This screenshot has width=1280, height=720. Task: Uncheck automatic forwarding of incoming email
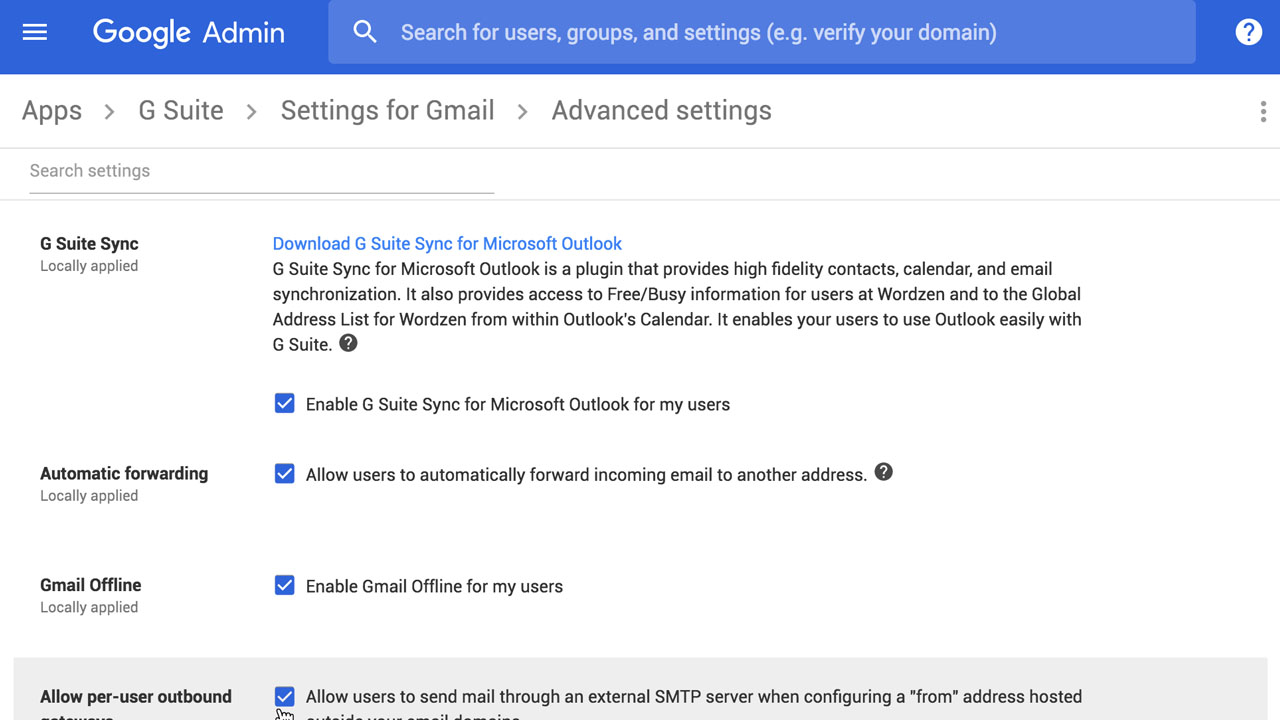coord(284,473)
